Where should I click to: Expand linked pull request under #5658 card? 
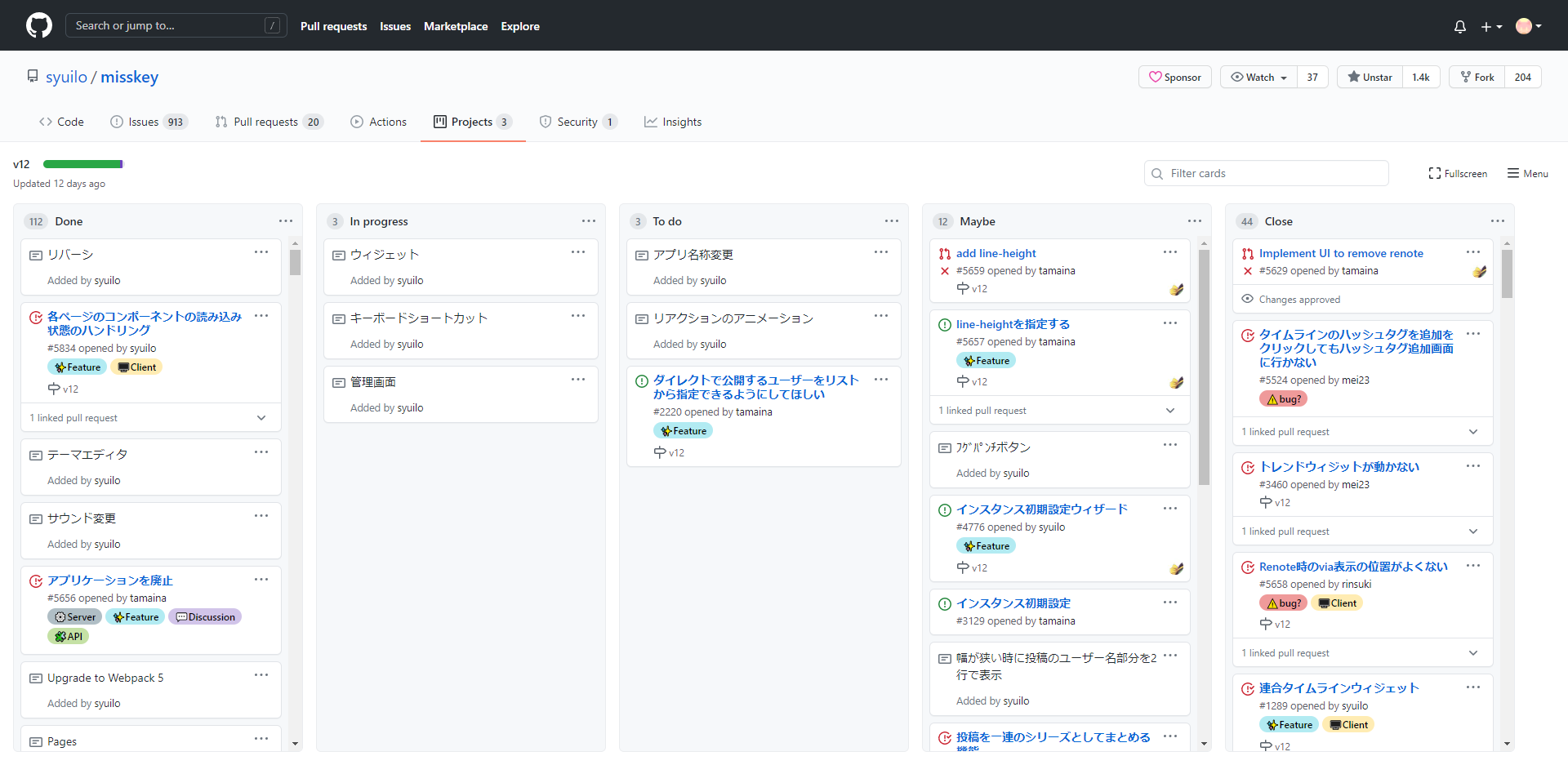tap(1363, 653)
